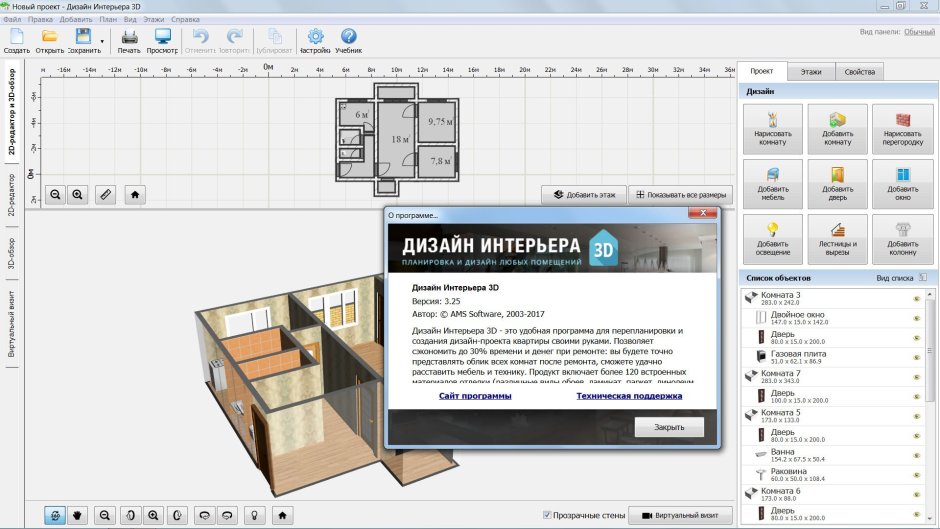Open Лестницы и вырезы tool
This screenshot has height=529, width=940.
tap(837, 239)
